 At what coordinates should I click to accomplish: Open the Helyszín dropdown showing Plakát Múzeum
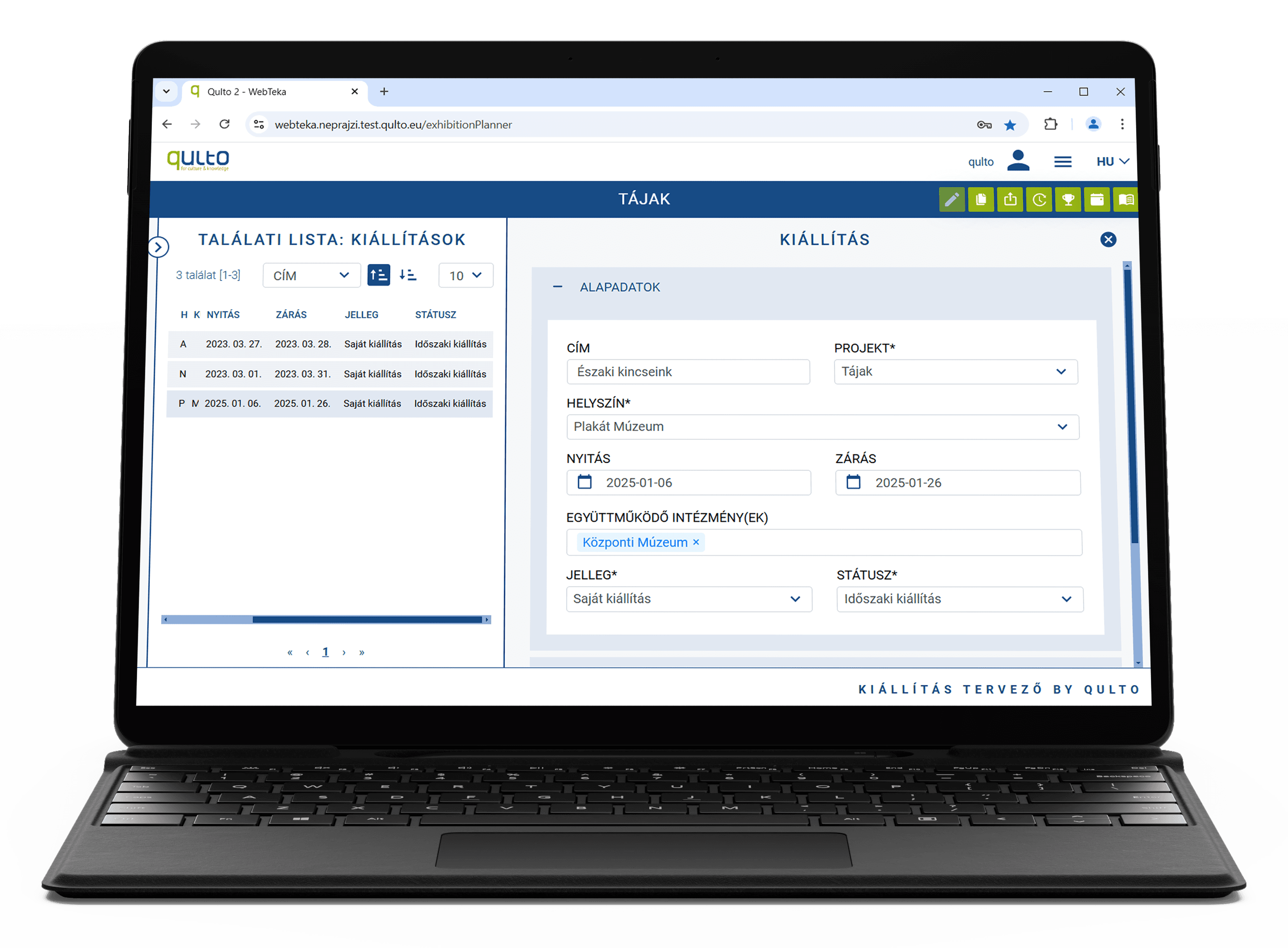(x=823, y=427)
